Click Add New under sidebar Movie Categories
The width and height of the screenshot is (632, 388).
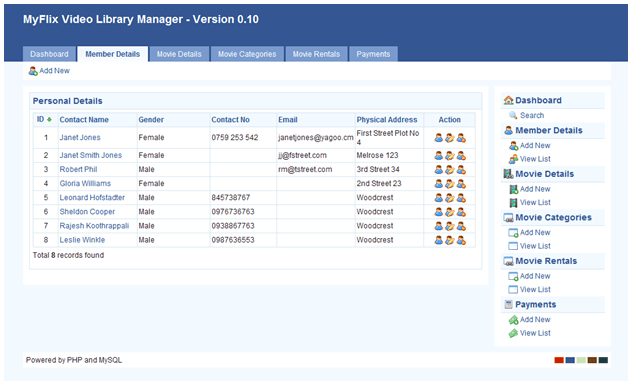(530, 232)
